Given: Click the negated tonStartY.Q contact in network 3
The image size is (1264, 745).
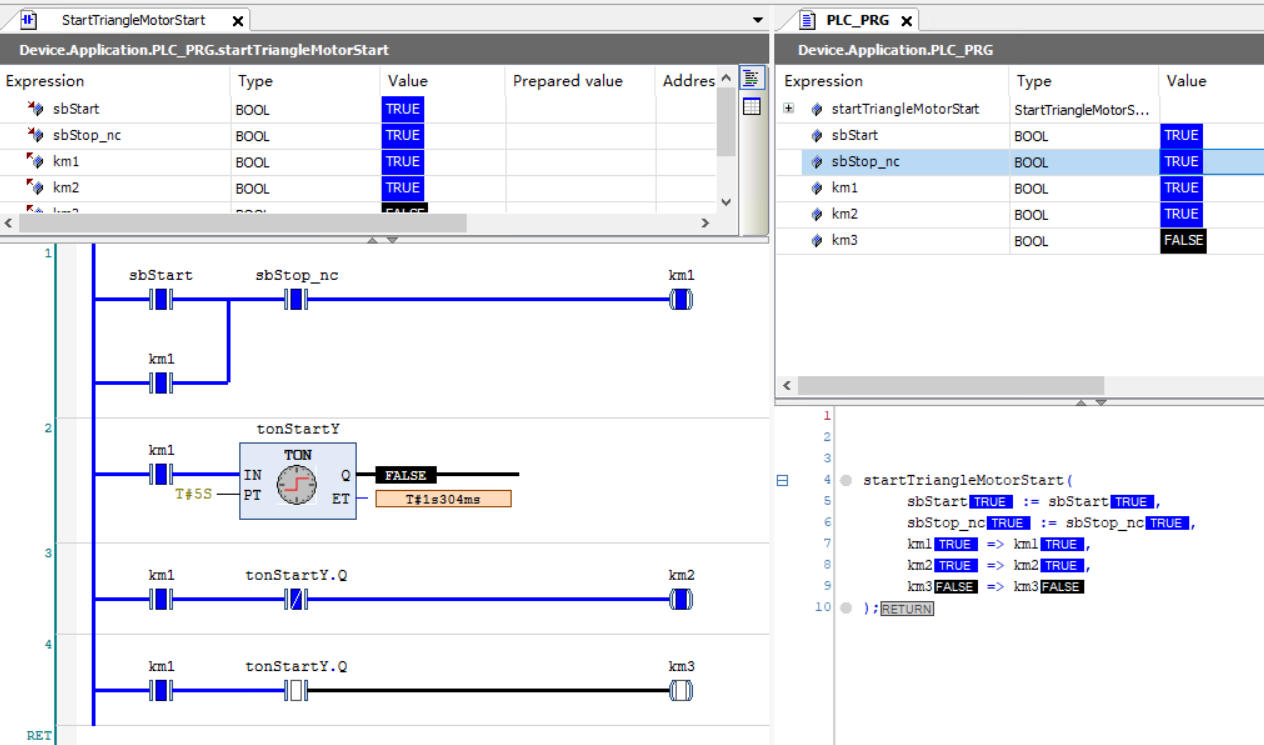Looking at the screenshot, I should (x=296, y=599).
